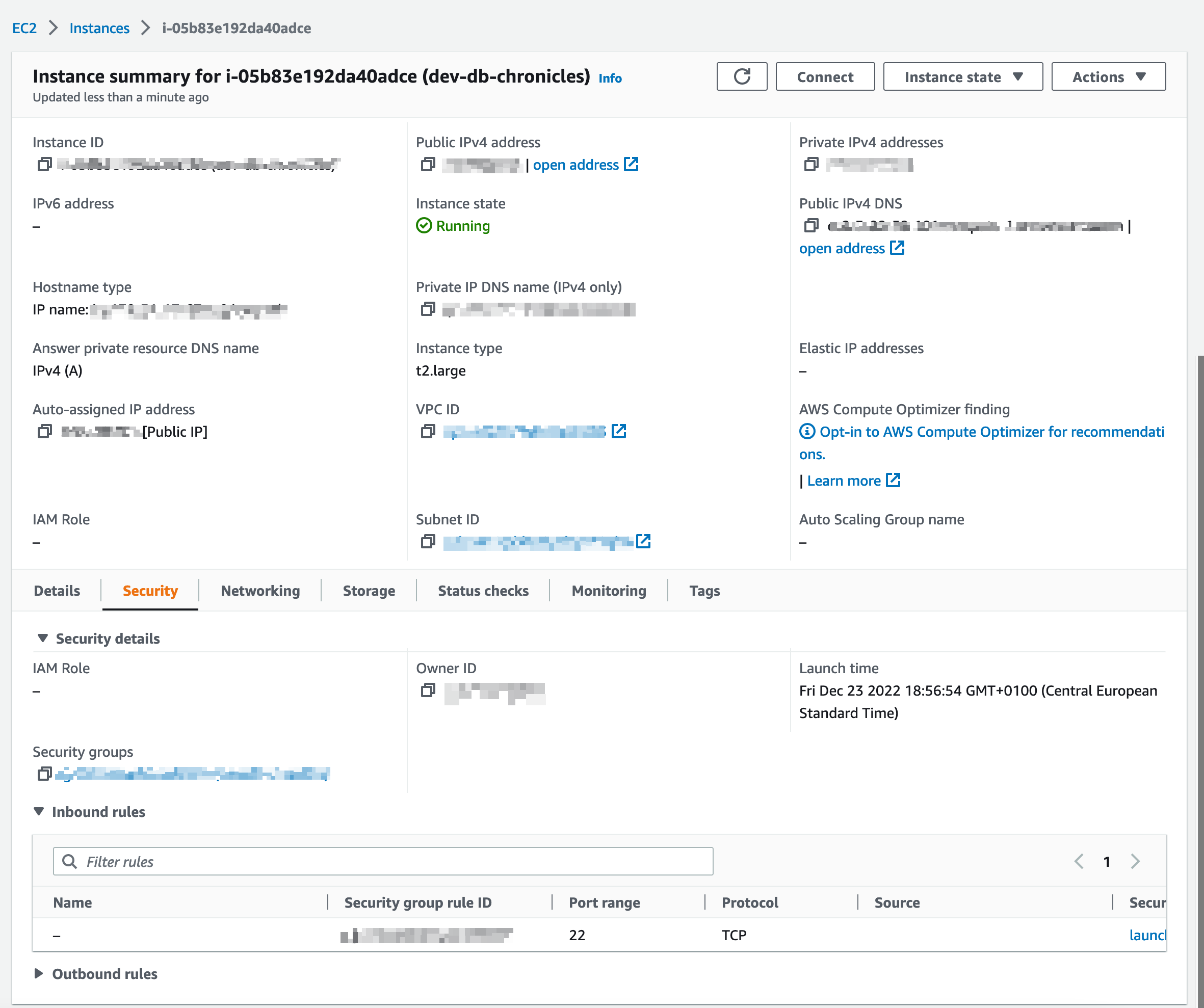Open VPC ID external link icon

[619, 432]
